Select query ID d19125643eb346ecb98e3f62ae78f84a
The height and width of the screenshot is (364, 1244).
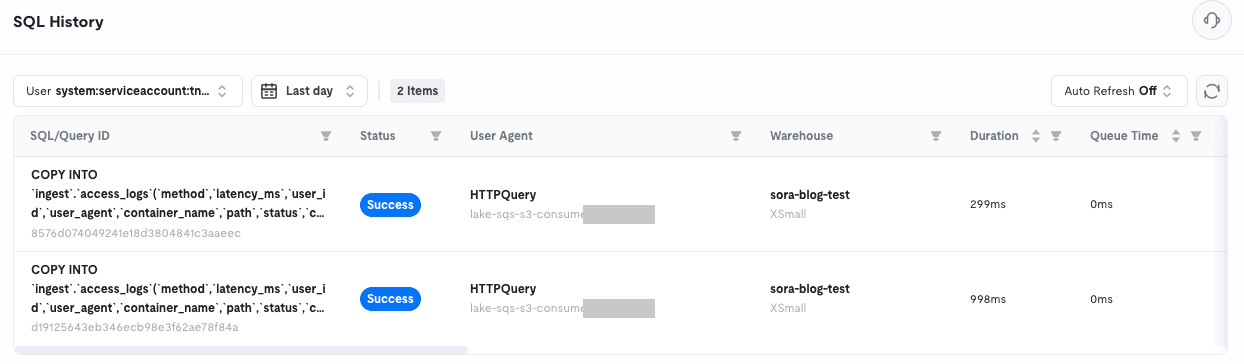(x=134, y=328)
